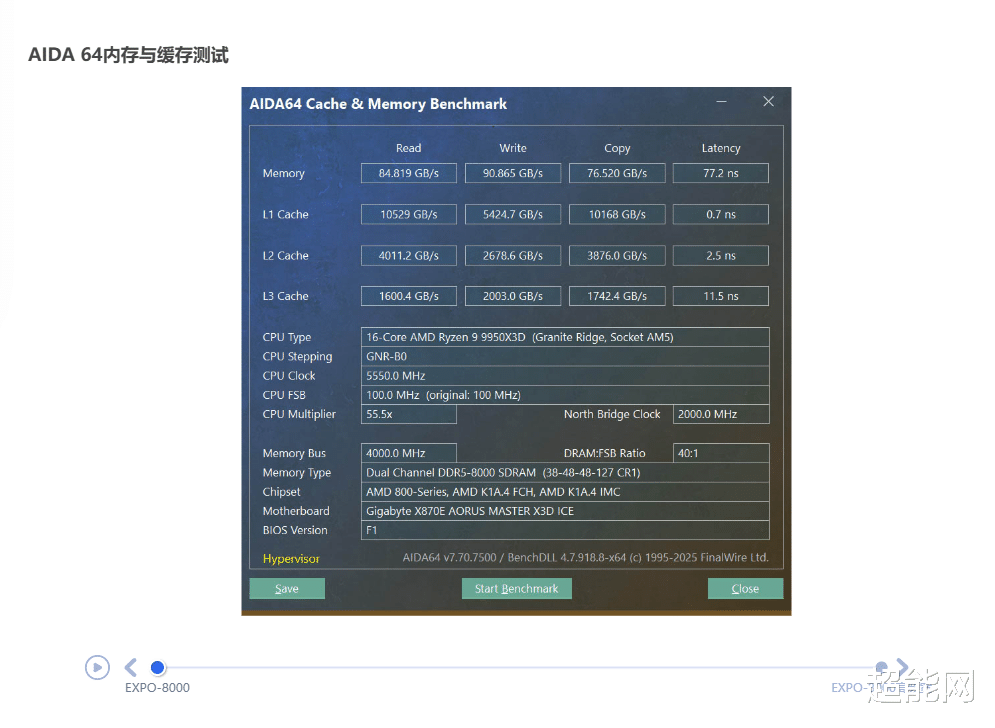Click the Save button in AIDA64
This screenshot has height=728, width=995.
pos(287,588)
